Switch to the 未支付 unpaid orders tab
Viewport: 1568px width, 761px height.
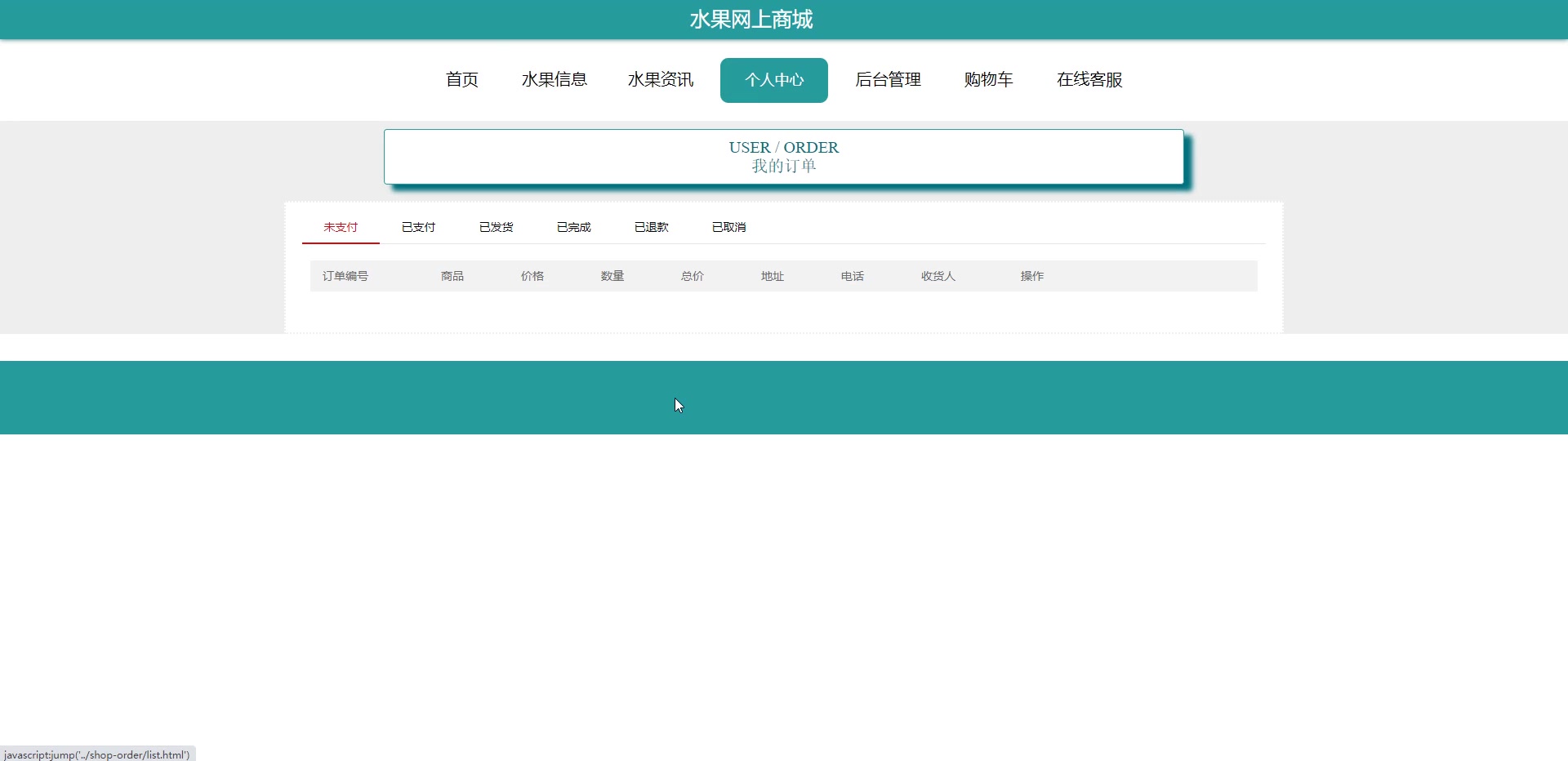(x=340, y=227)
